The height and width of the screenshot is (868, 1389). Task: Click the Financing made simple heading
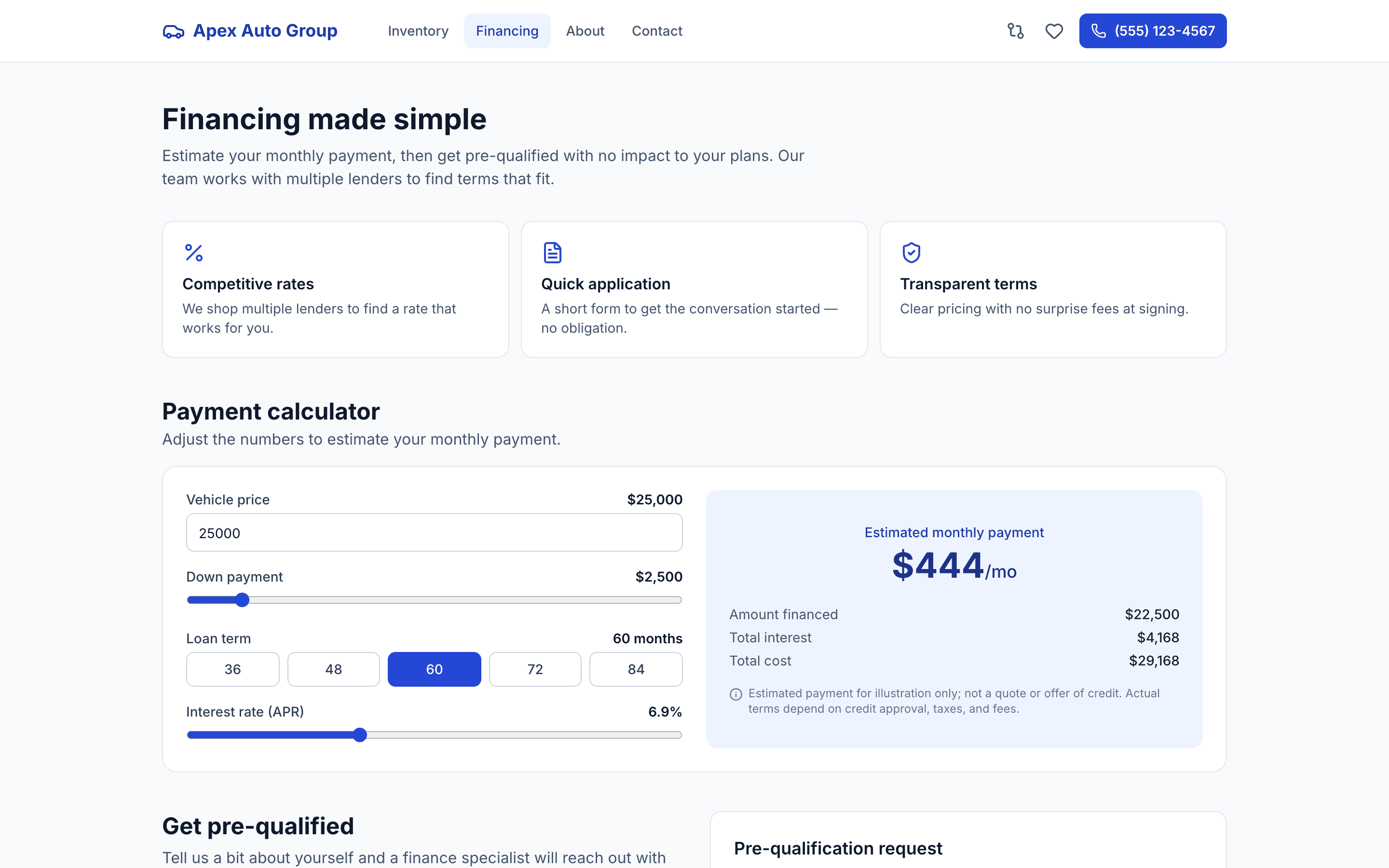324,120
